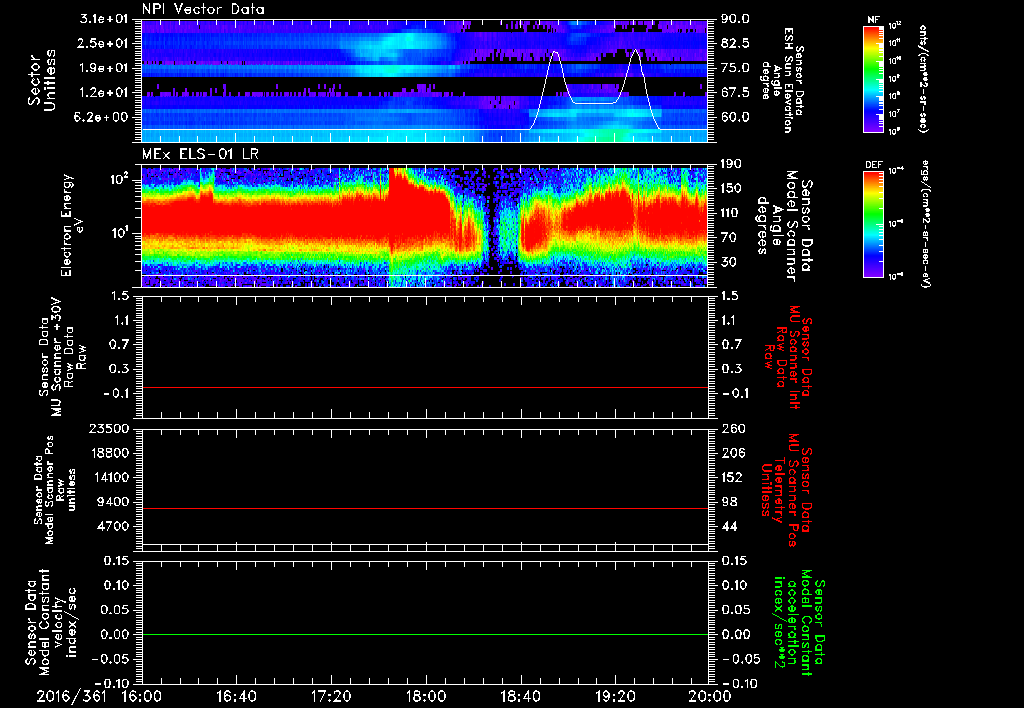Click the '150' scanner angle tick
The height and width of the screenshot is (708, 1024).
pos(731,188)
